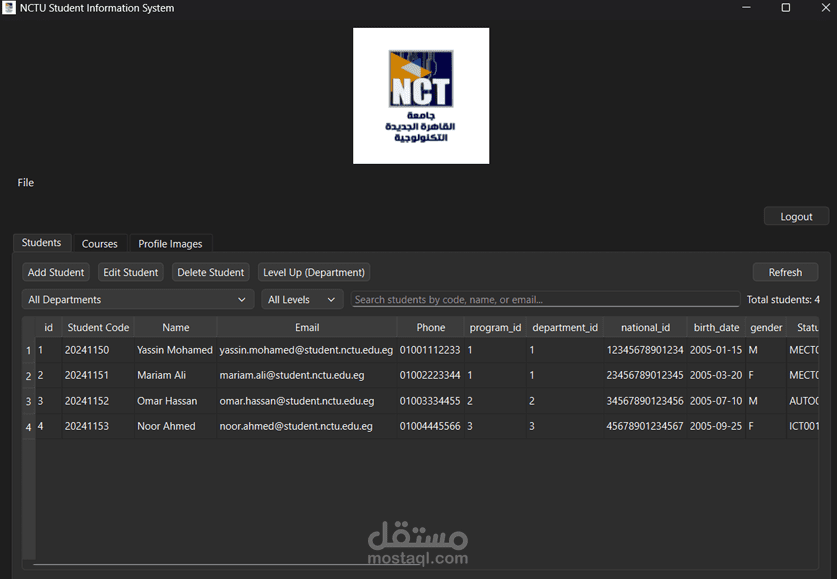Click the Delete Student button
This screenshot has height=579, width=837.
[x=210, y=271]
